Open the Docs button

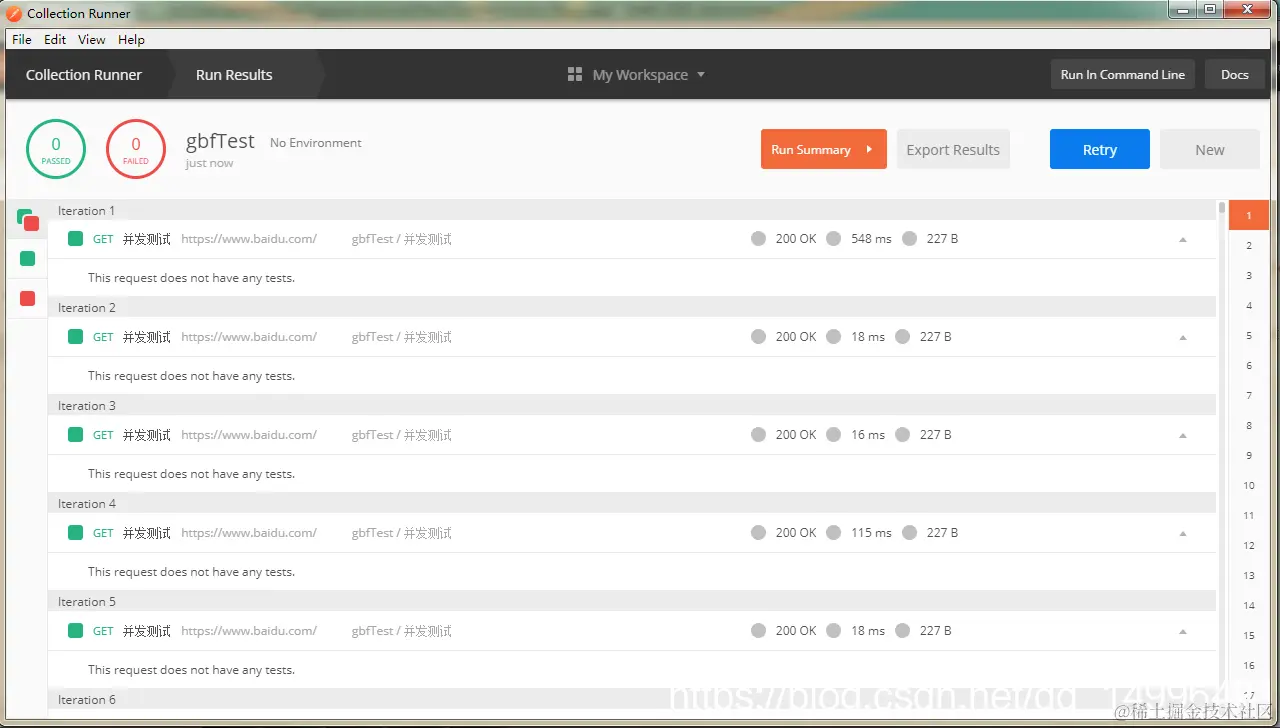(x=1235, y=75)
